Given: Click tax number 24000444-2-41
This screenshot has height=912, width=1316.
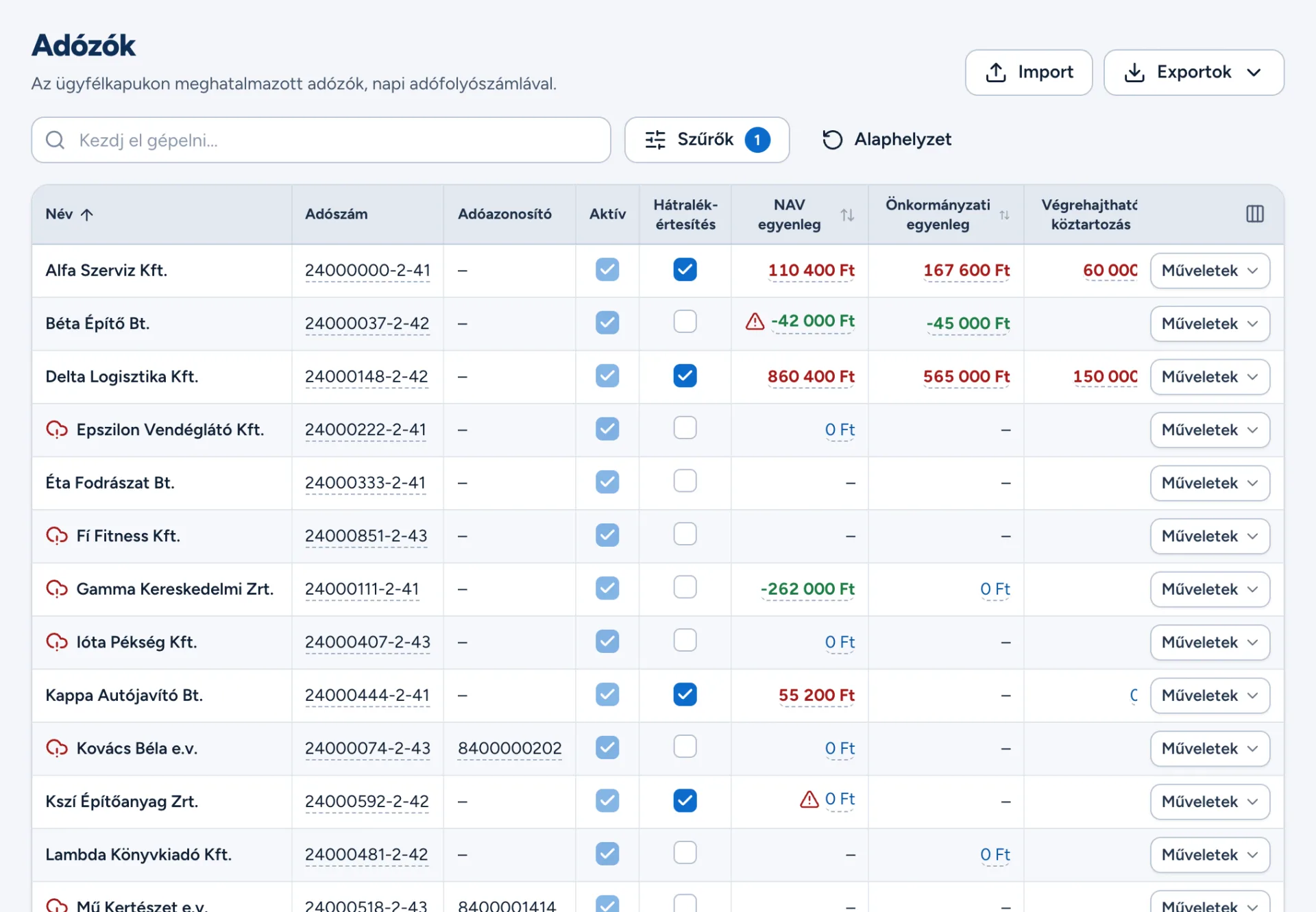Looking at the screenshot, I should (367, 695).
